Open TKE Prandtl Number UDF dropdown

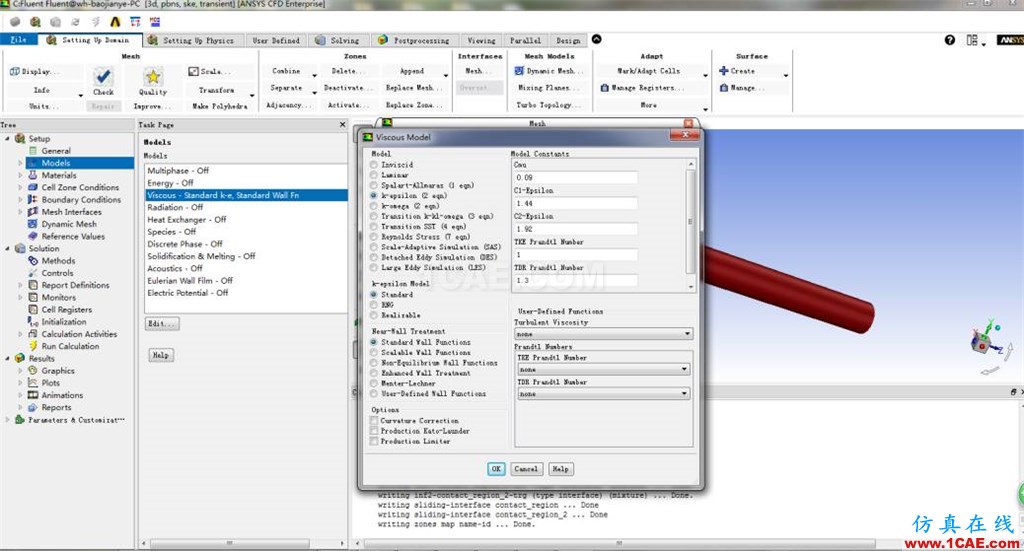pyautogui.click(x=603, y=370)
